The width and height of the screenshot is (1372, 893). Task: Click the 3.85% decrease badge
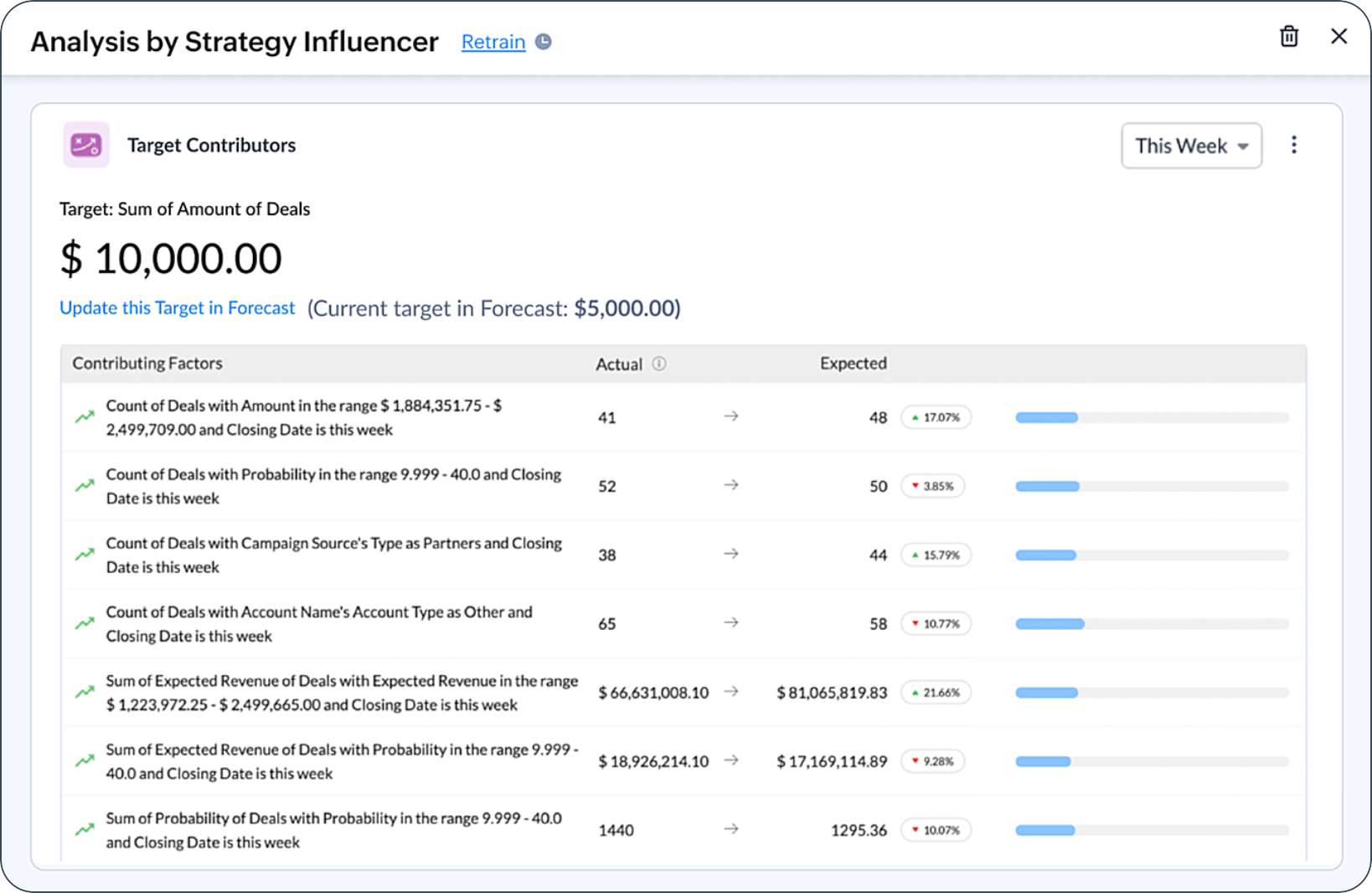pos(932,486)
